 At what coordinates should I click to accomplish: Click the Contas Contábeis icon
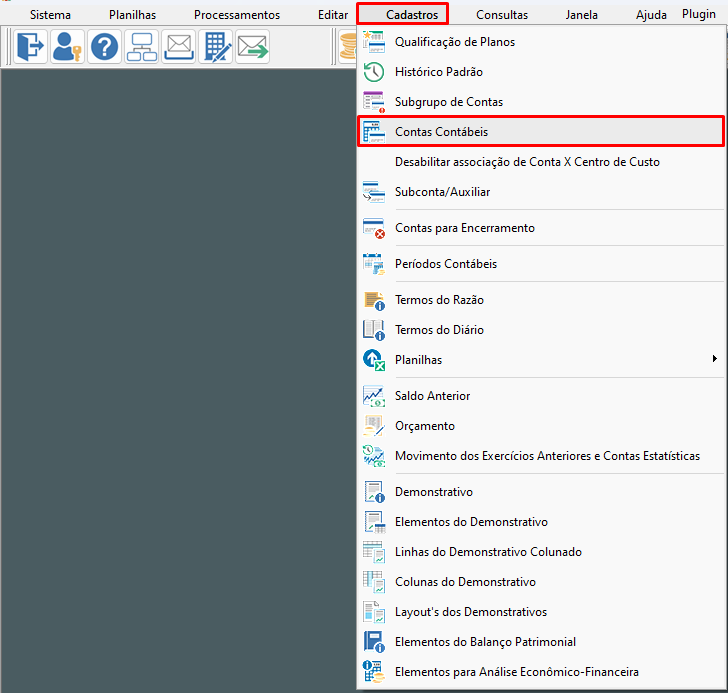pyautogui.click(x=374, y=132)
